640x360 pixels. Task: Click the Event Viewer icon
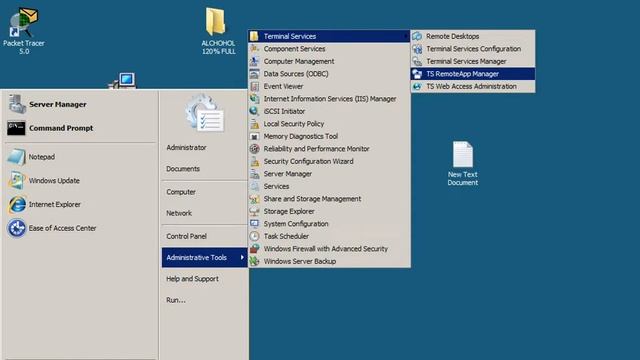(x=254, y=86)
